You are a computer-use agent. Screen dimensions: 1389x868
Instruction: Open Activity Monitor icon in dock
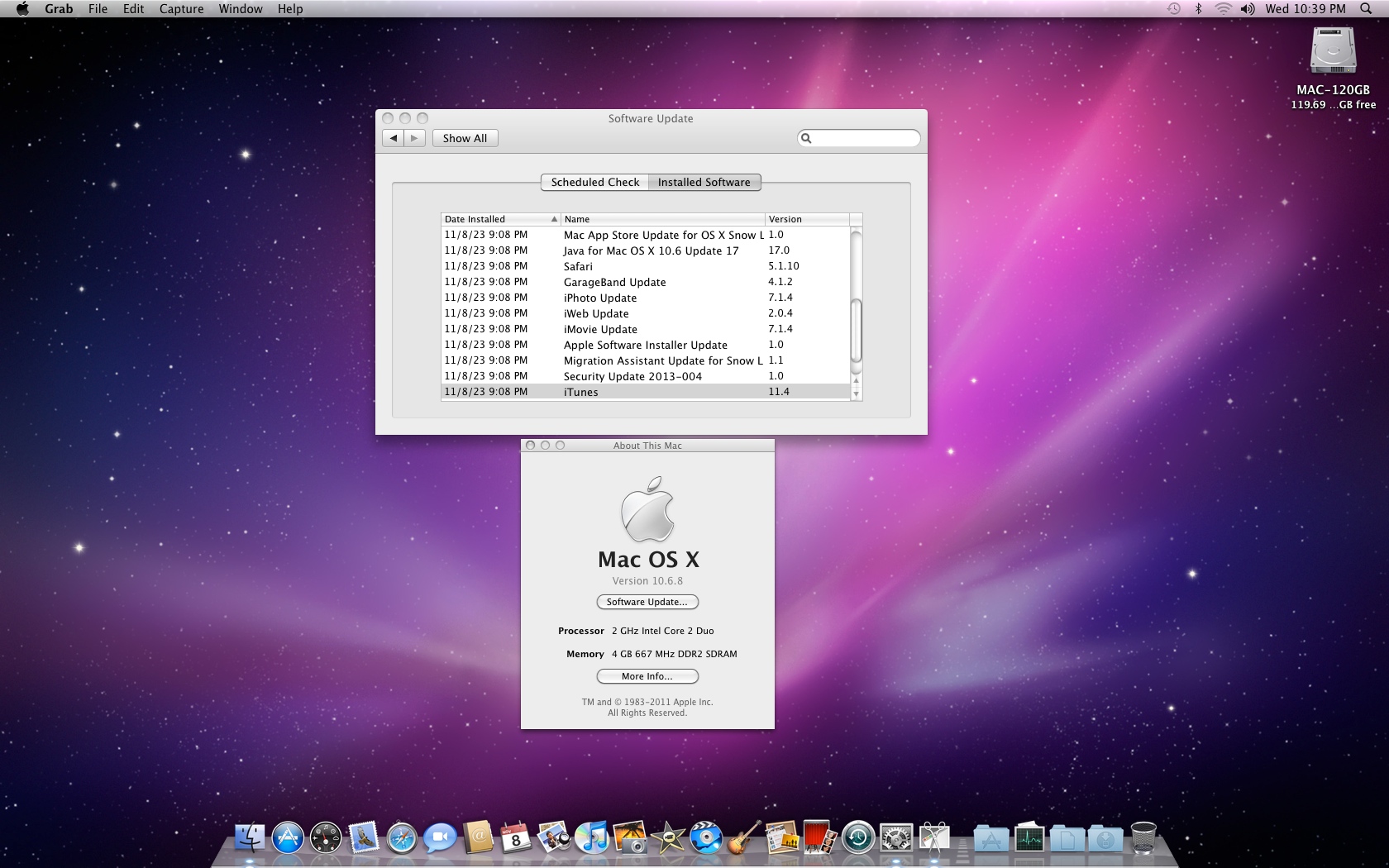1029,838
